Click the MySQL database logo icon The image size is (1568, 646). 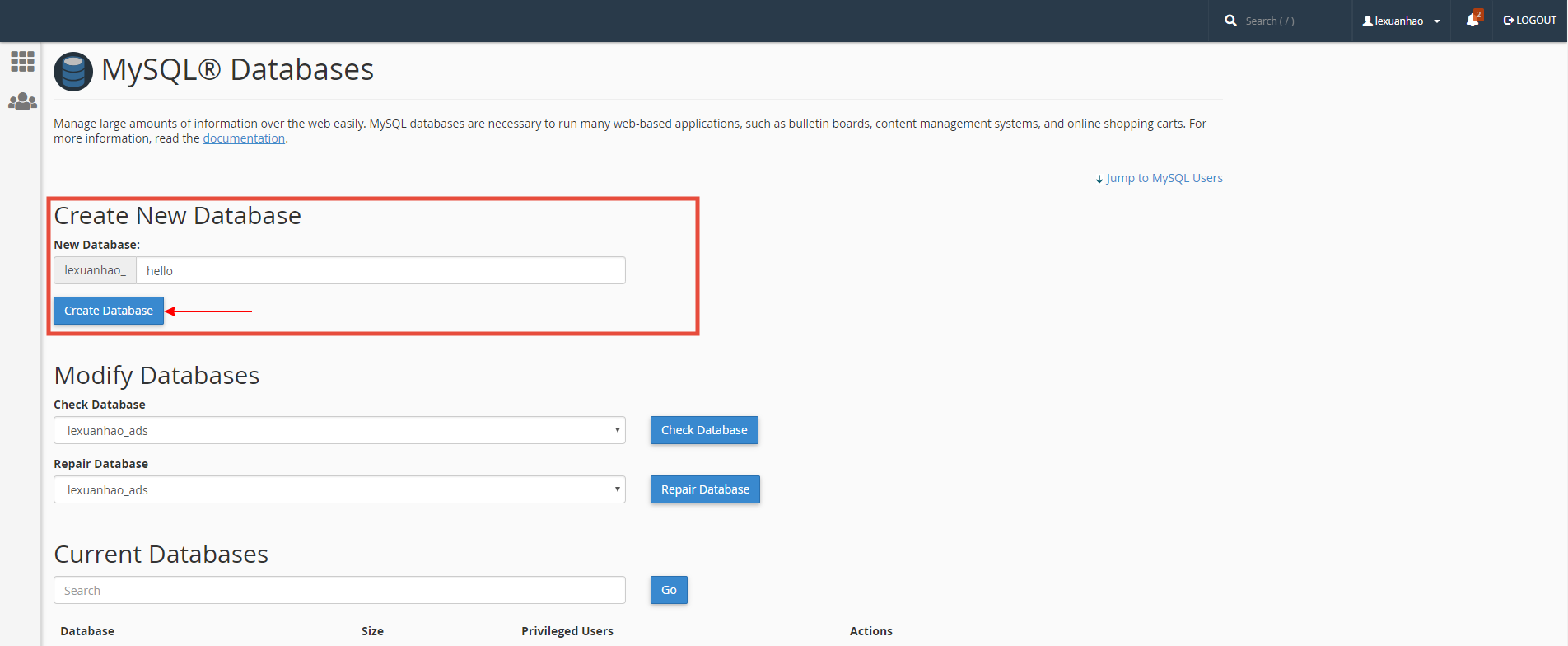[73, 72]
